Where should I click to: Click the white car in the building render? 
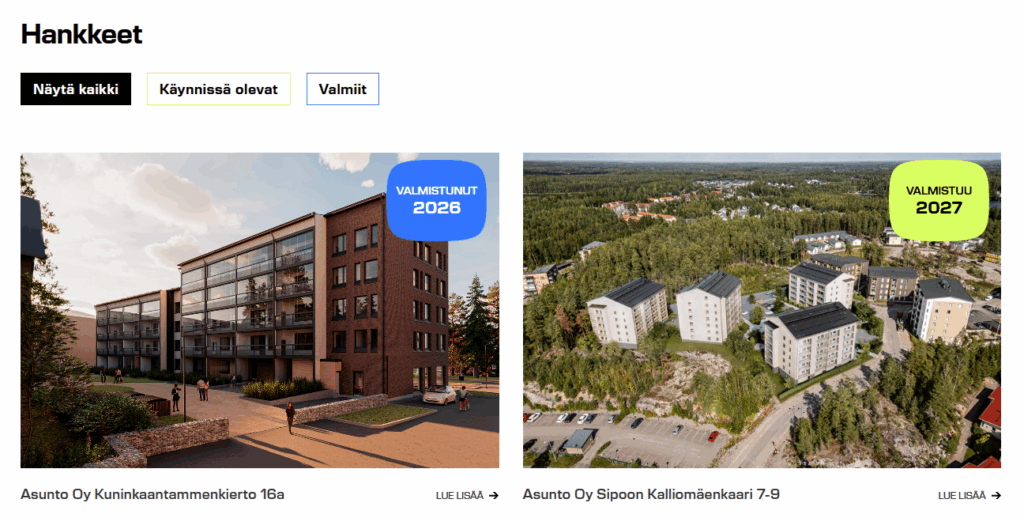[440, 395]
